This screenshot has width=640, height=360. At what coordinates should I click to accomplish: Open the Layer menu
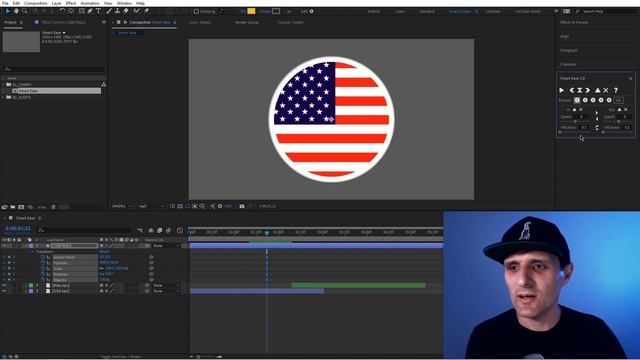(x=56, y=3)
